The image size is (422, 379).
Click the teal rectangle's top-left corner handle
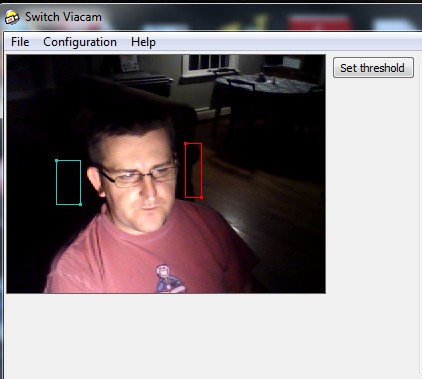(x=56, y=160)
